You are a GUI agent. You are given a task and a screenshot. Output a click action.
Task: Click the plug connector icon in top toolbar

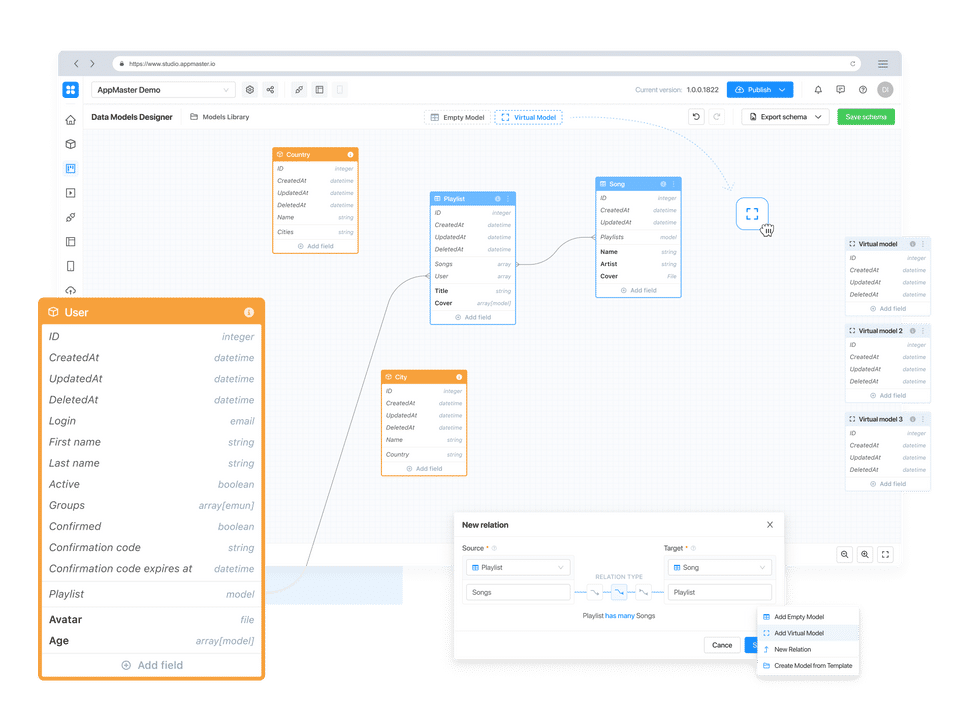point(299,89)
